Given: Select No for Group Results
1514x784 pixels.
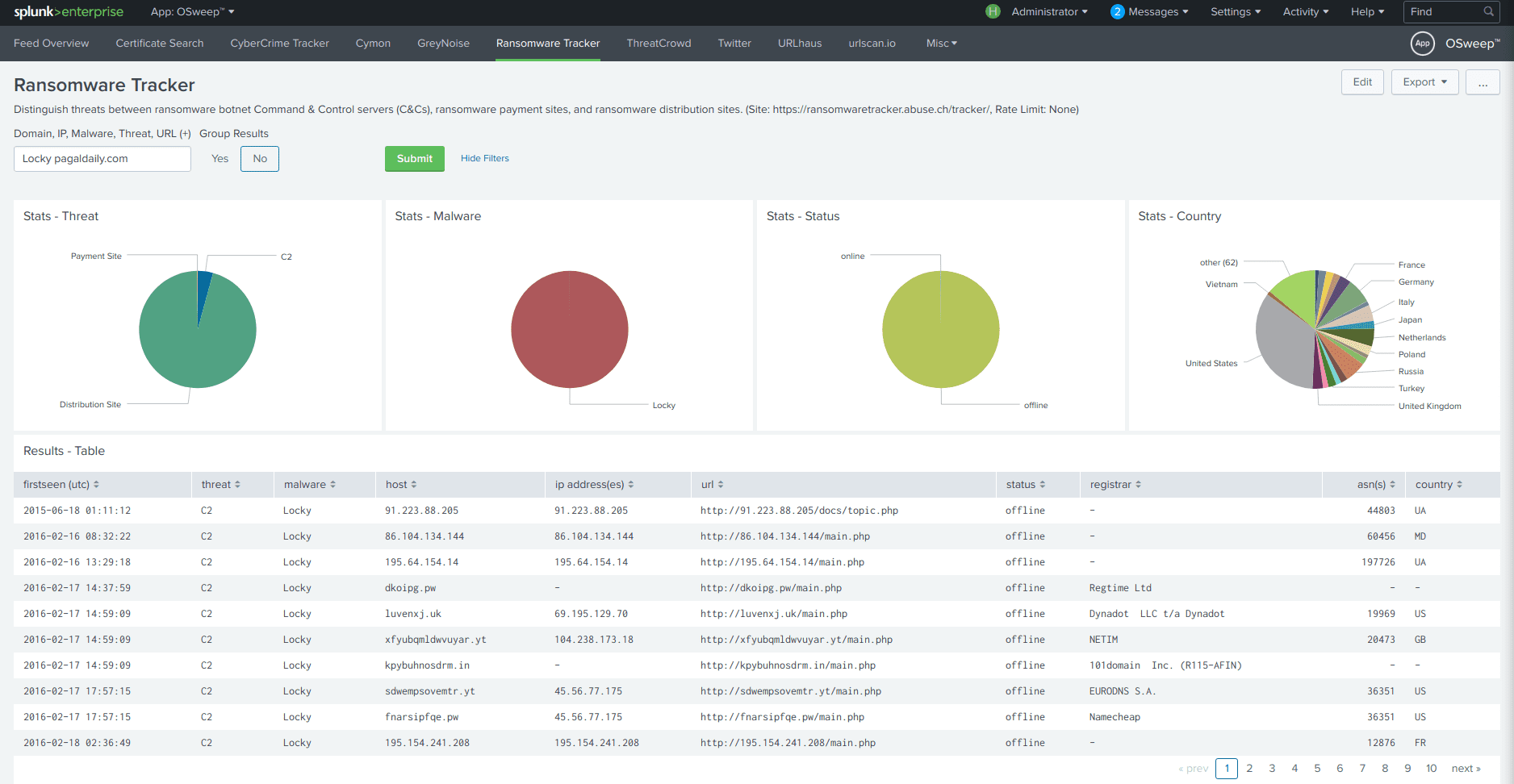Looking at the screenshot, I should tap(260, 159).
